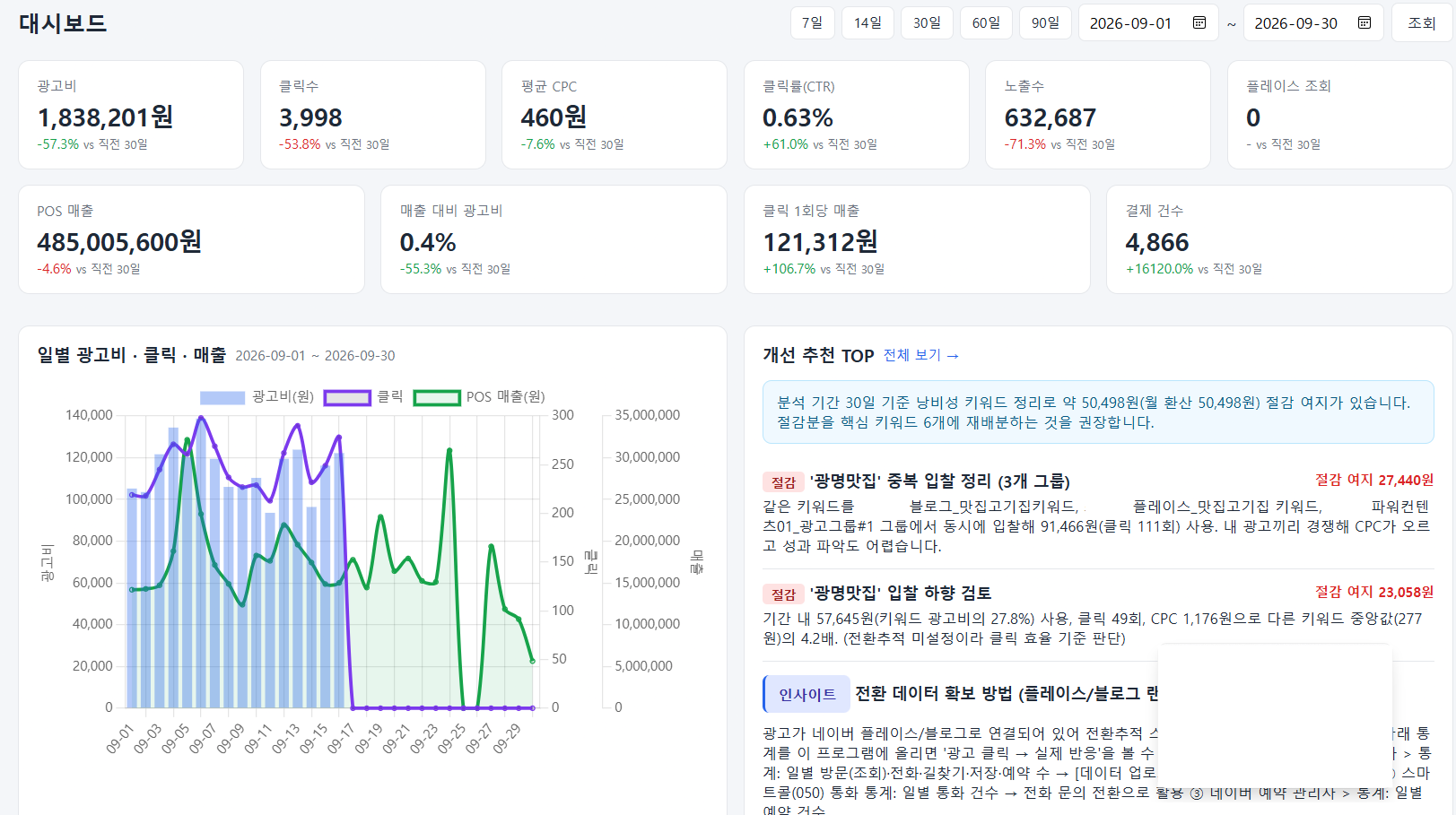
Task: Select the 7일 date range button
Action: click(x=813, y=23)
